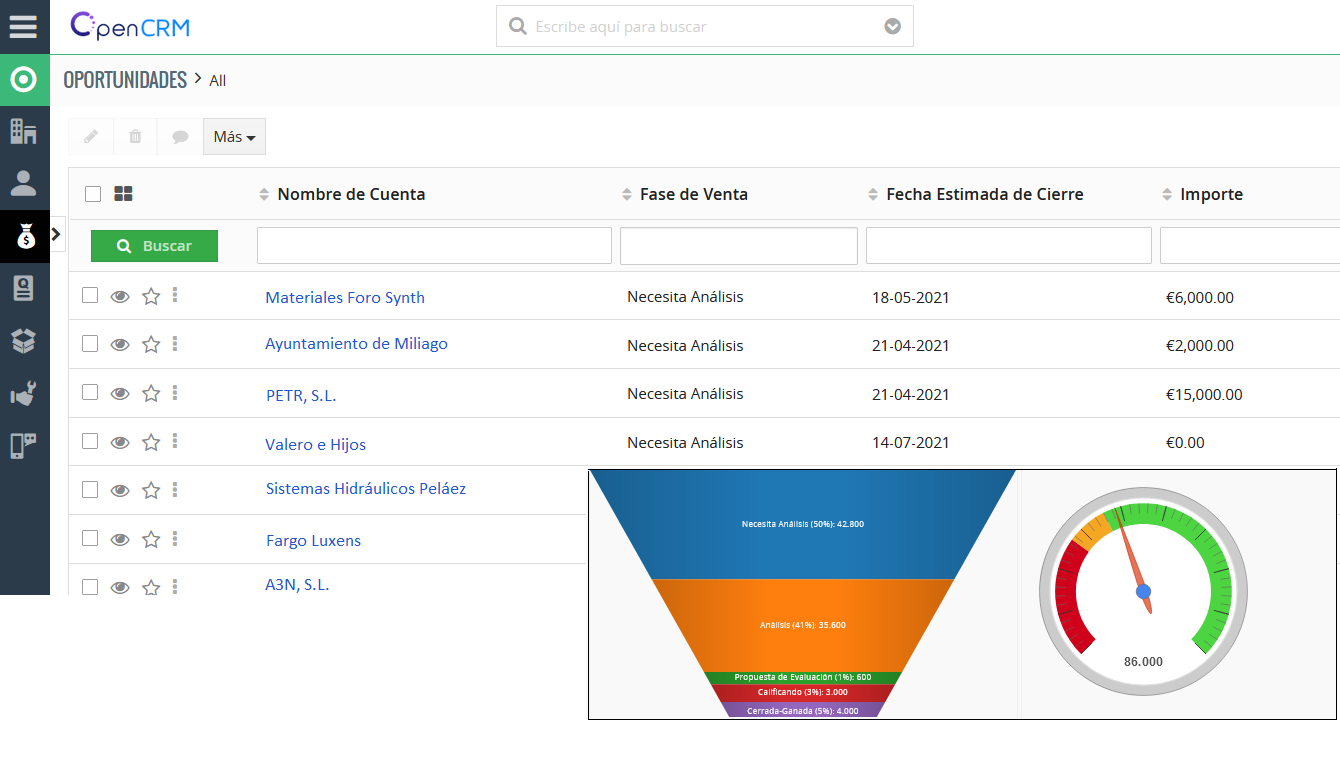Open the Products box sidebar icon
The width and height of the screenshot is (1340, 768).
pos(24,341)
